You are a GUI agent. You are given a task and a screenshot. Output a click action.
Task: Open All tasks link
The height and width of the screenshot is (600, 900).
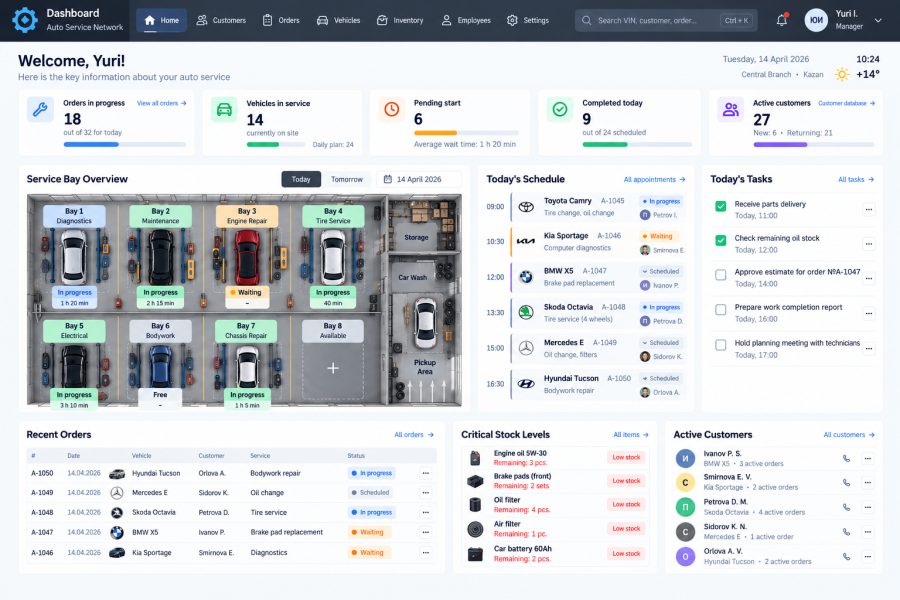pos(856,180)
